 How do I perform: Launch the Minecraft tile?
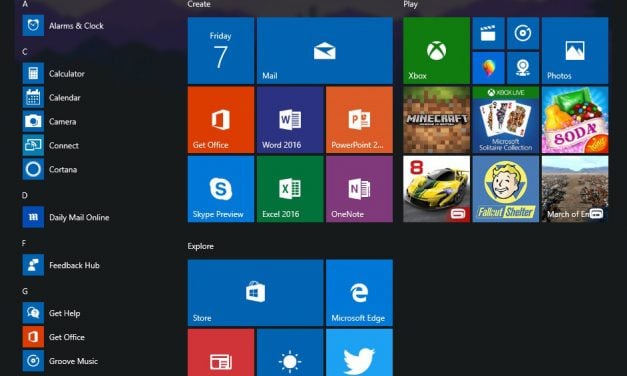(437, 120)
